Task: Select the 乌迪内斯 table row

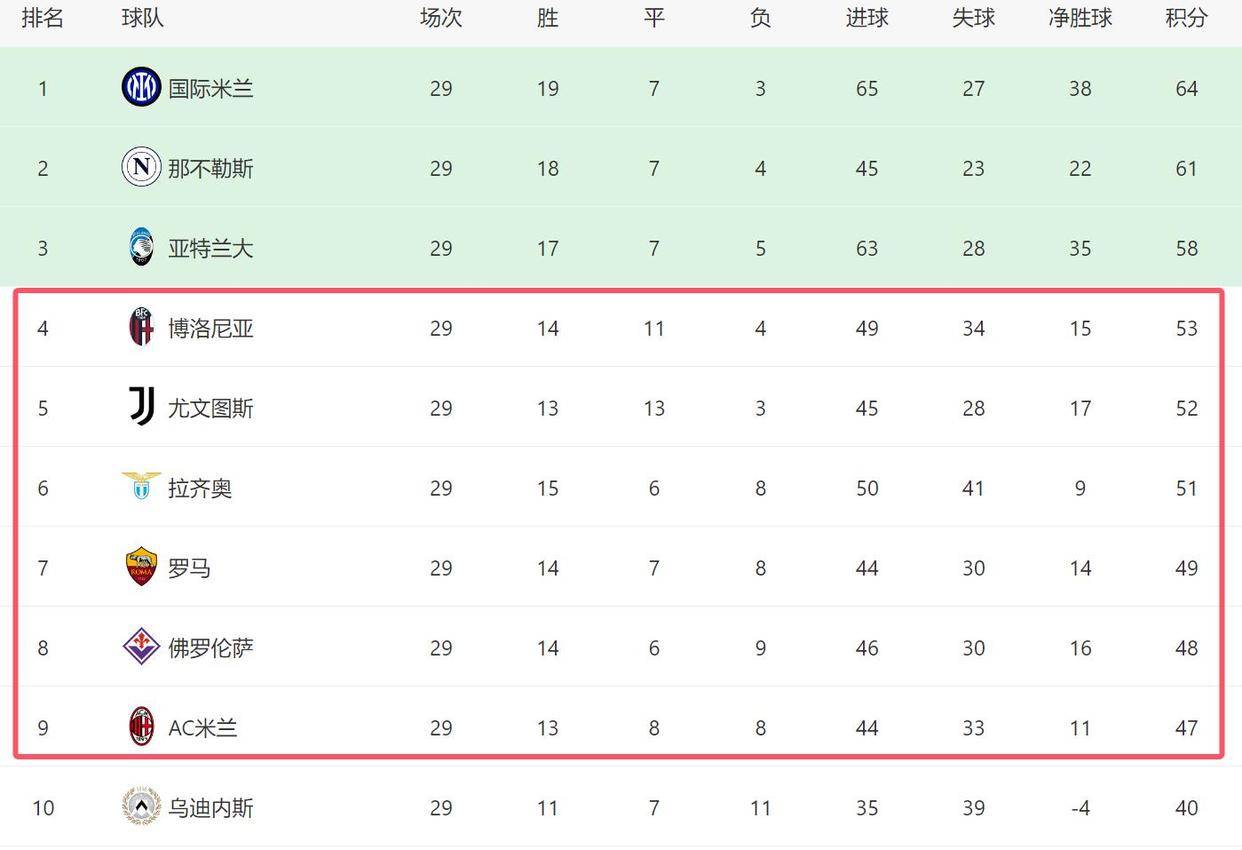Action: (621, 807)
